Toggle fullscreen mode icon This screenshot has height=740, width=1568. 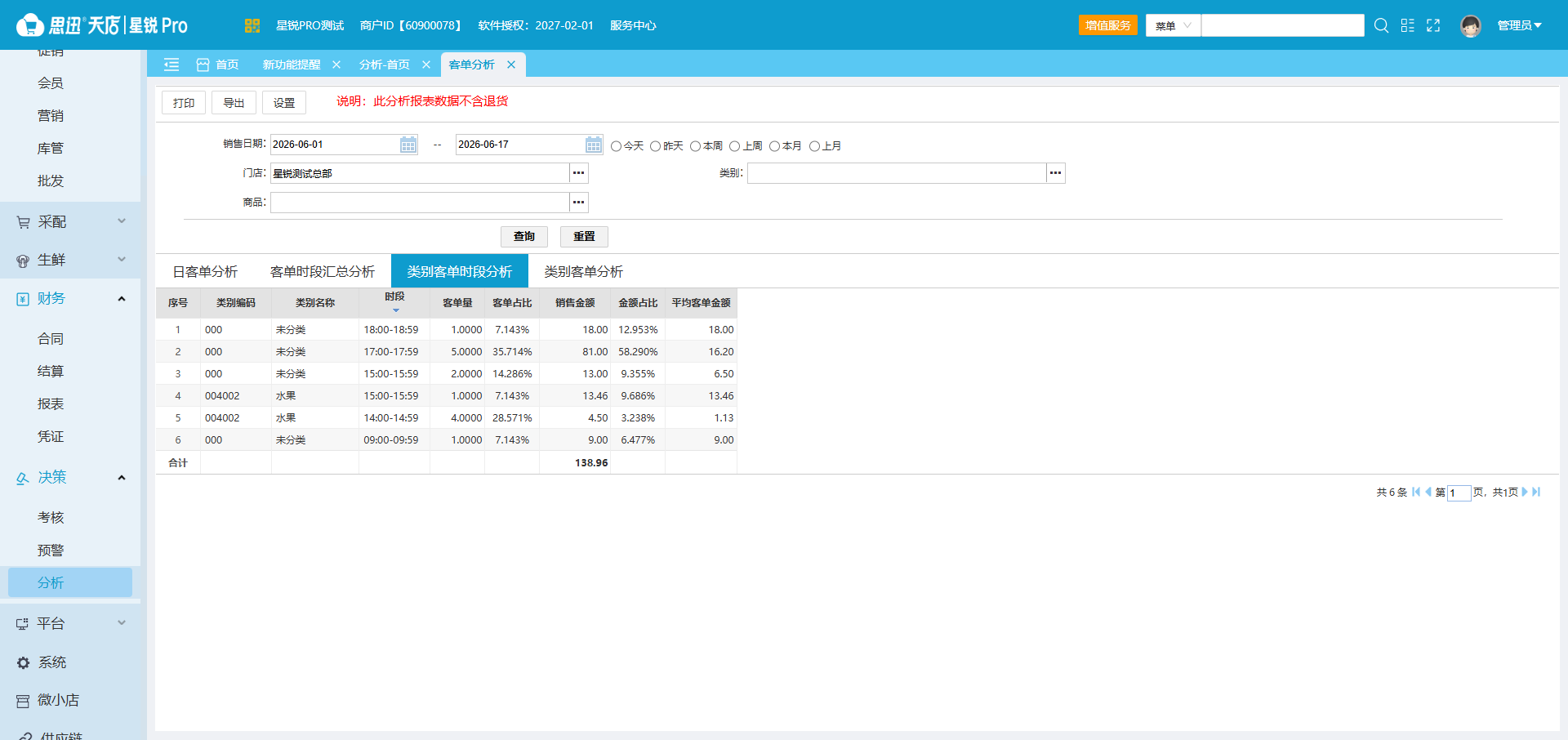[x=1433, y=25]
